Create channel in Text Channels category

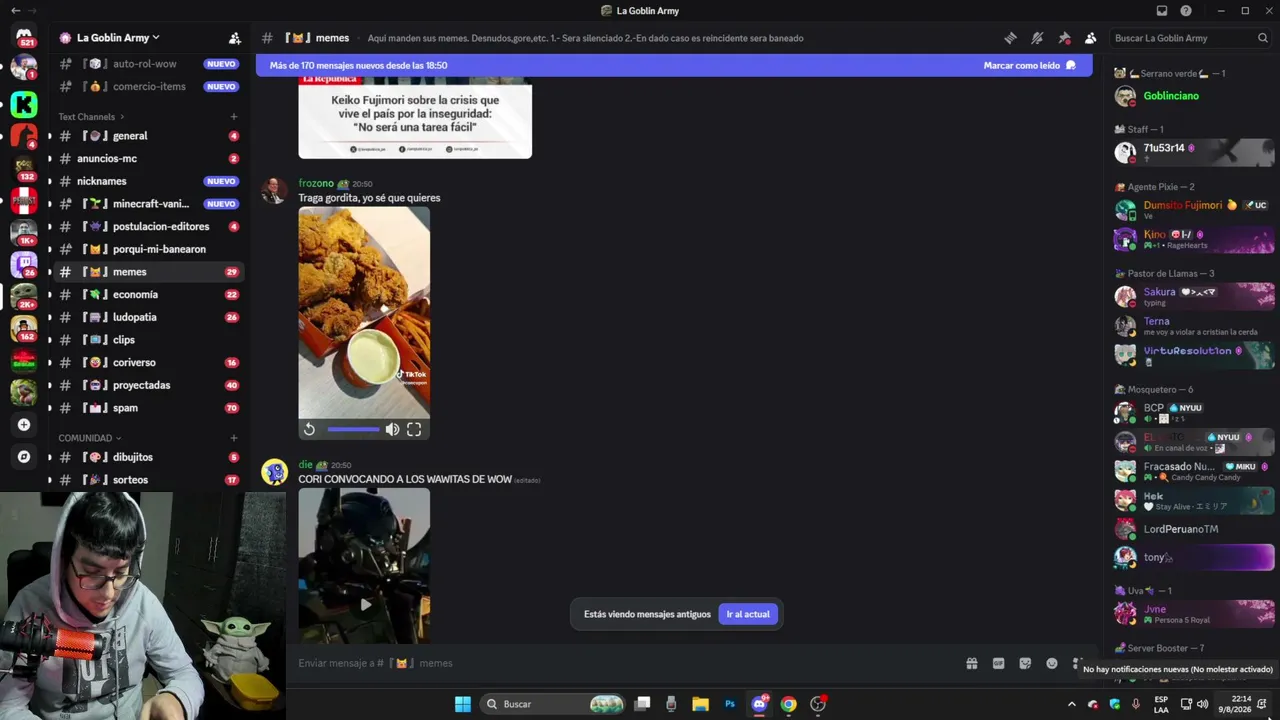point(234,117)
